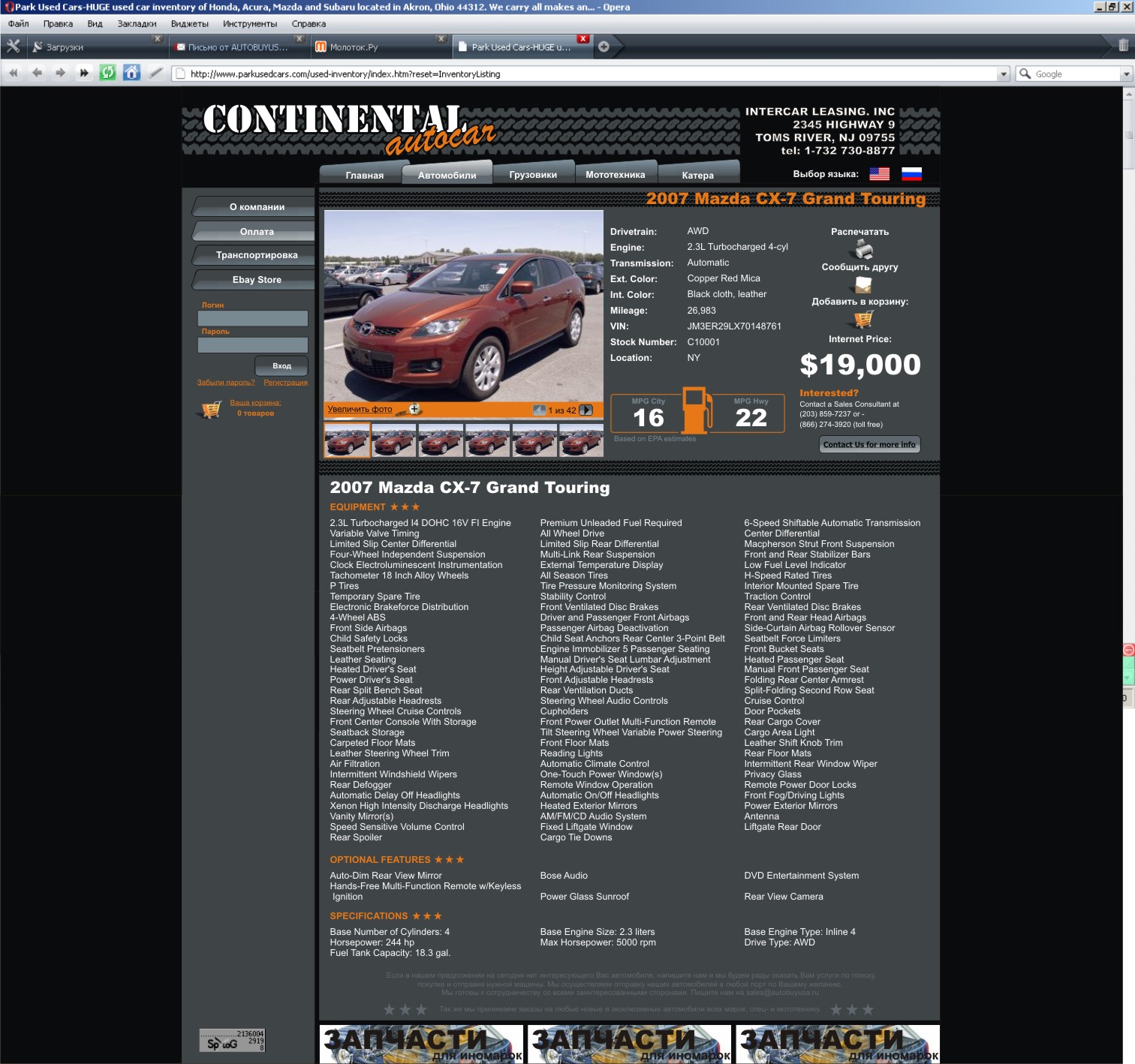Click the Транспортировка sidebar button
1135x1064 pixels.
[x=254, y=255]
